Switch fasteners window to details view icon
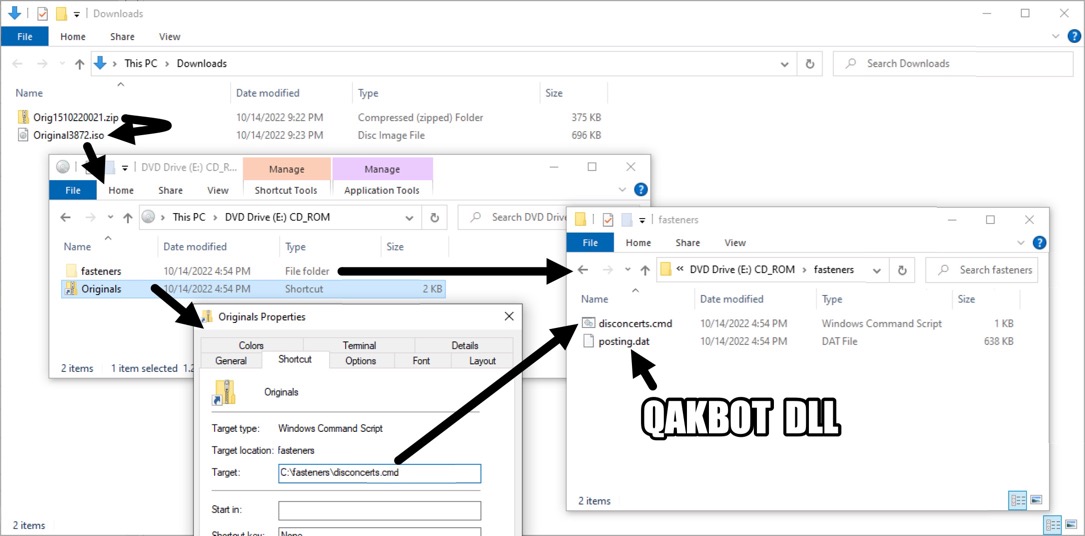1085x536 pixels. [x=1017, y=499]
